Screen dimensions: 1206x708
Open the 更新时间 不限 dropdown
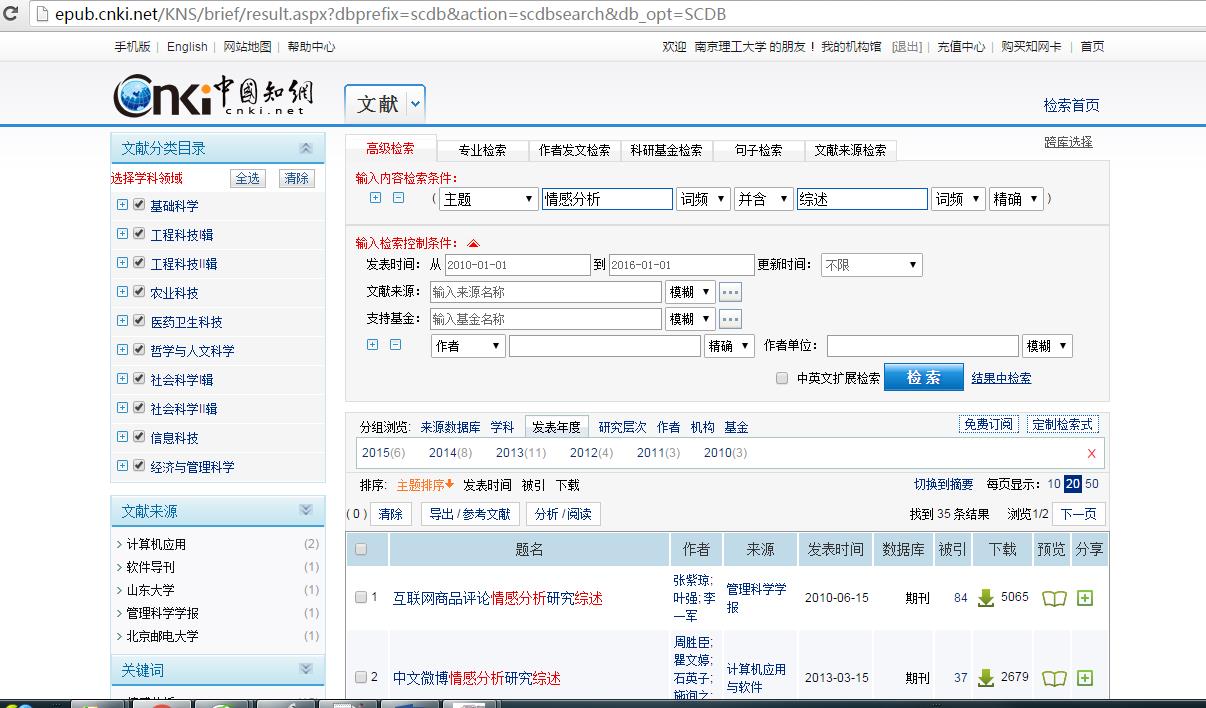click(x=871, y=265)
